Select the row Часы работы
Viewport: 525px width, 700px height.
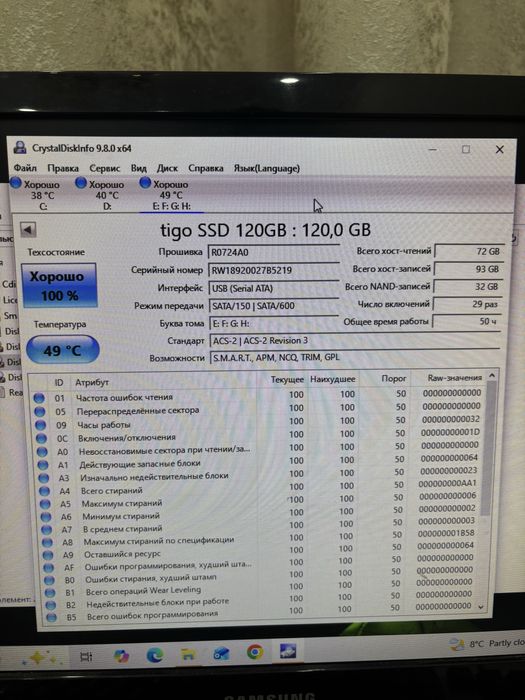[x=258, y=422]
